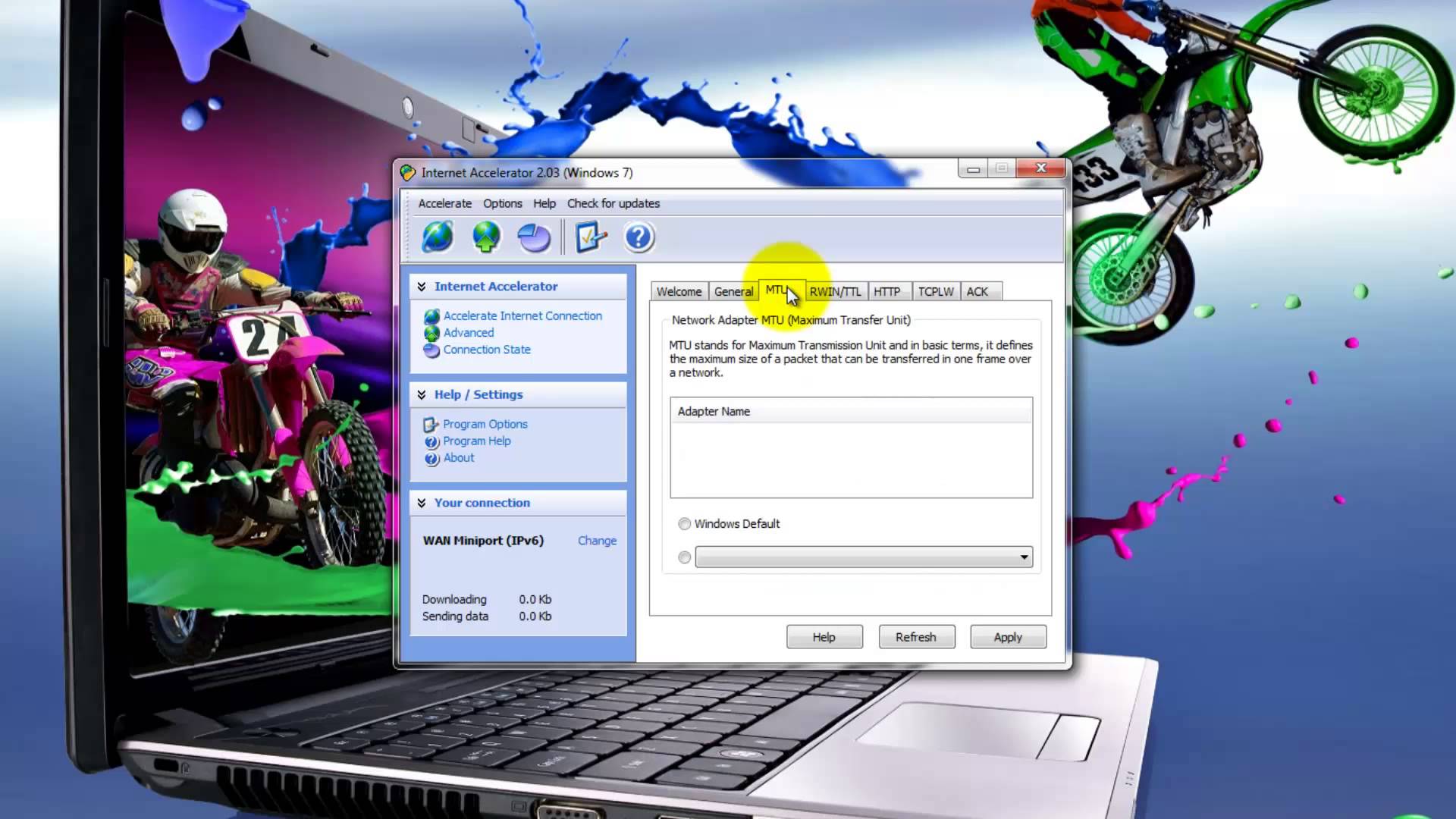Collapse the Your connection sidebar section
Image resolution: width=1456 pixels, height=819 pixels.
click(x=422, y=503)
